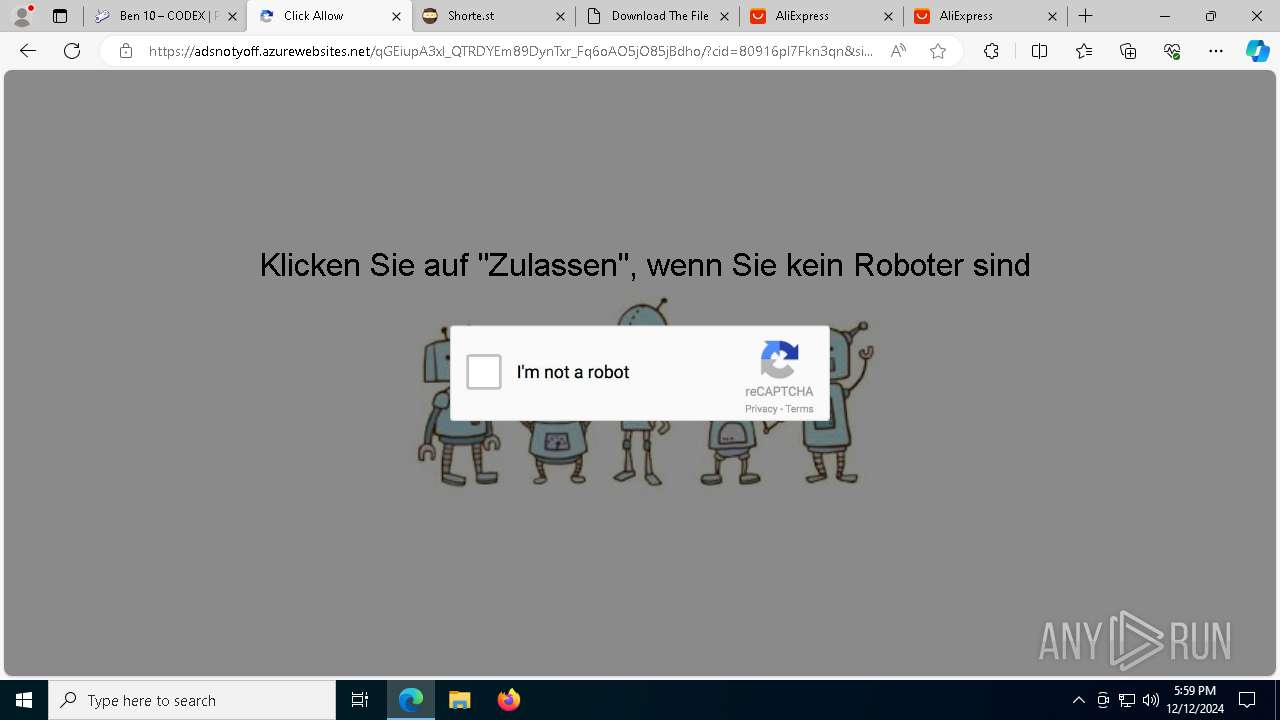This screenshot has height=720, width=1280.
Task: Go back to the previous page
Action: (28, 51)
